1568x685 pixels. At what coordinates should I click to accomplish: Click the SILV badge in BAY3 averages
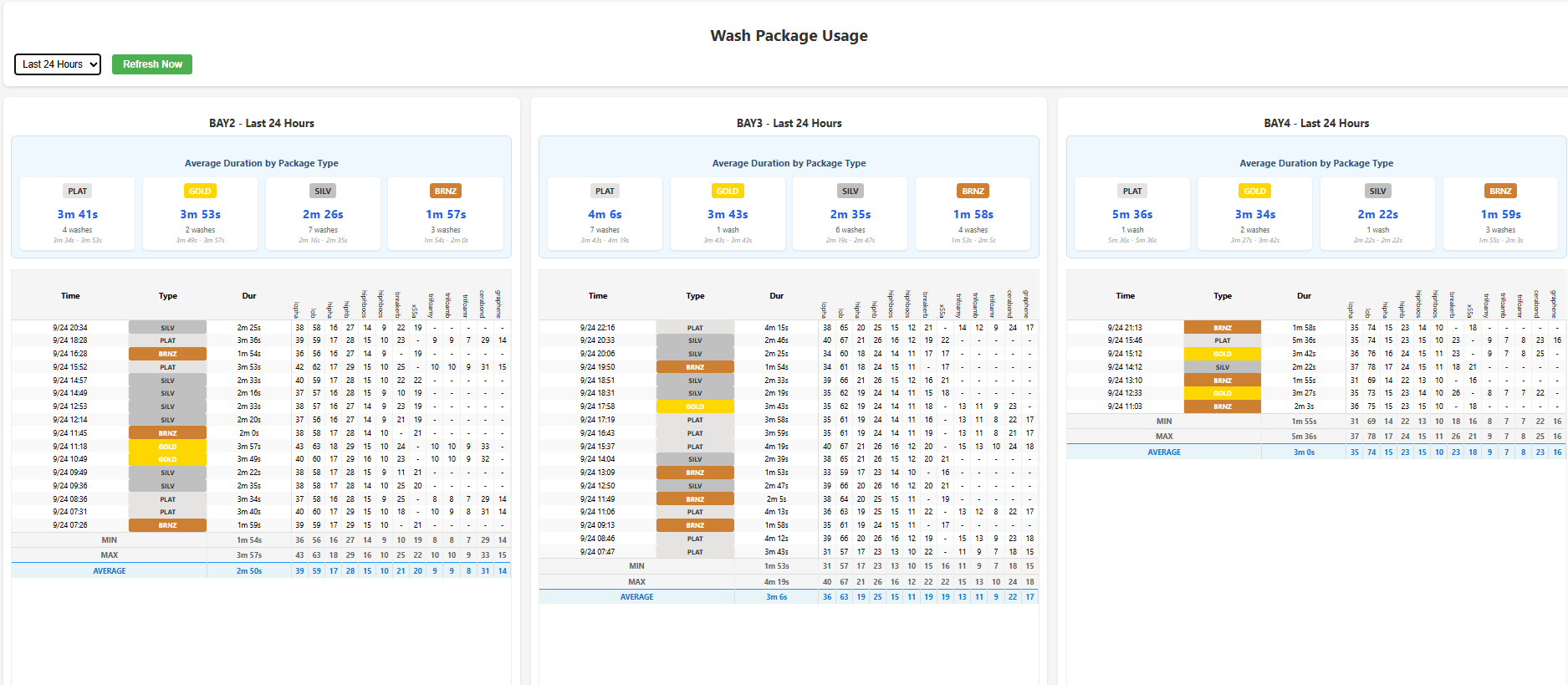pyautogui.click(x=850, y=192)
